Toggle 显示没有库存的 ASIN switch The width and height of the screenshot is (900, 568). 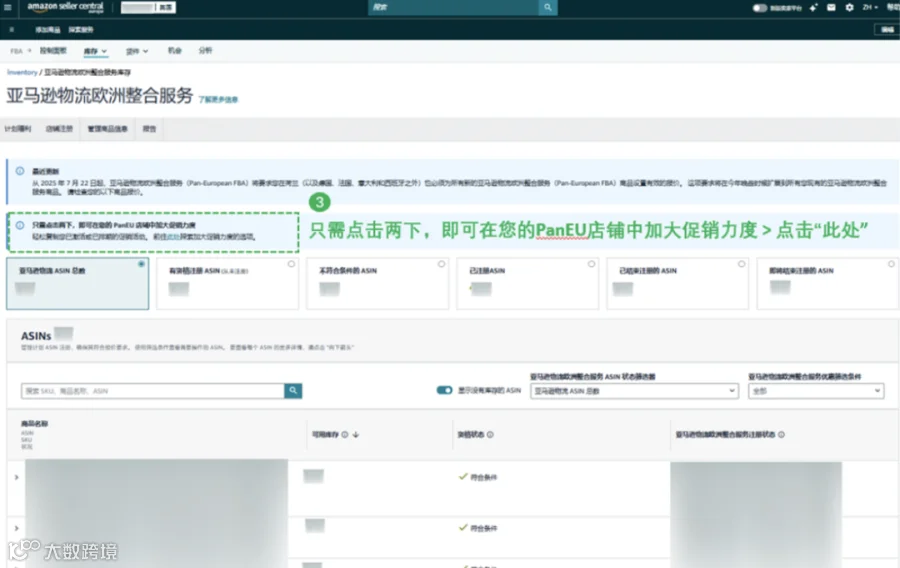point(444,390)
